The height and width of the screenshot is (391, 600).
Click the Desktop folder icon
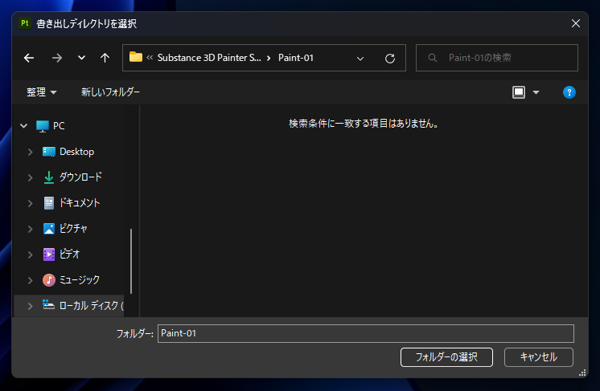tap(49, 152)
